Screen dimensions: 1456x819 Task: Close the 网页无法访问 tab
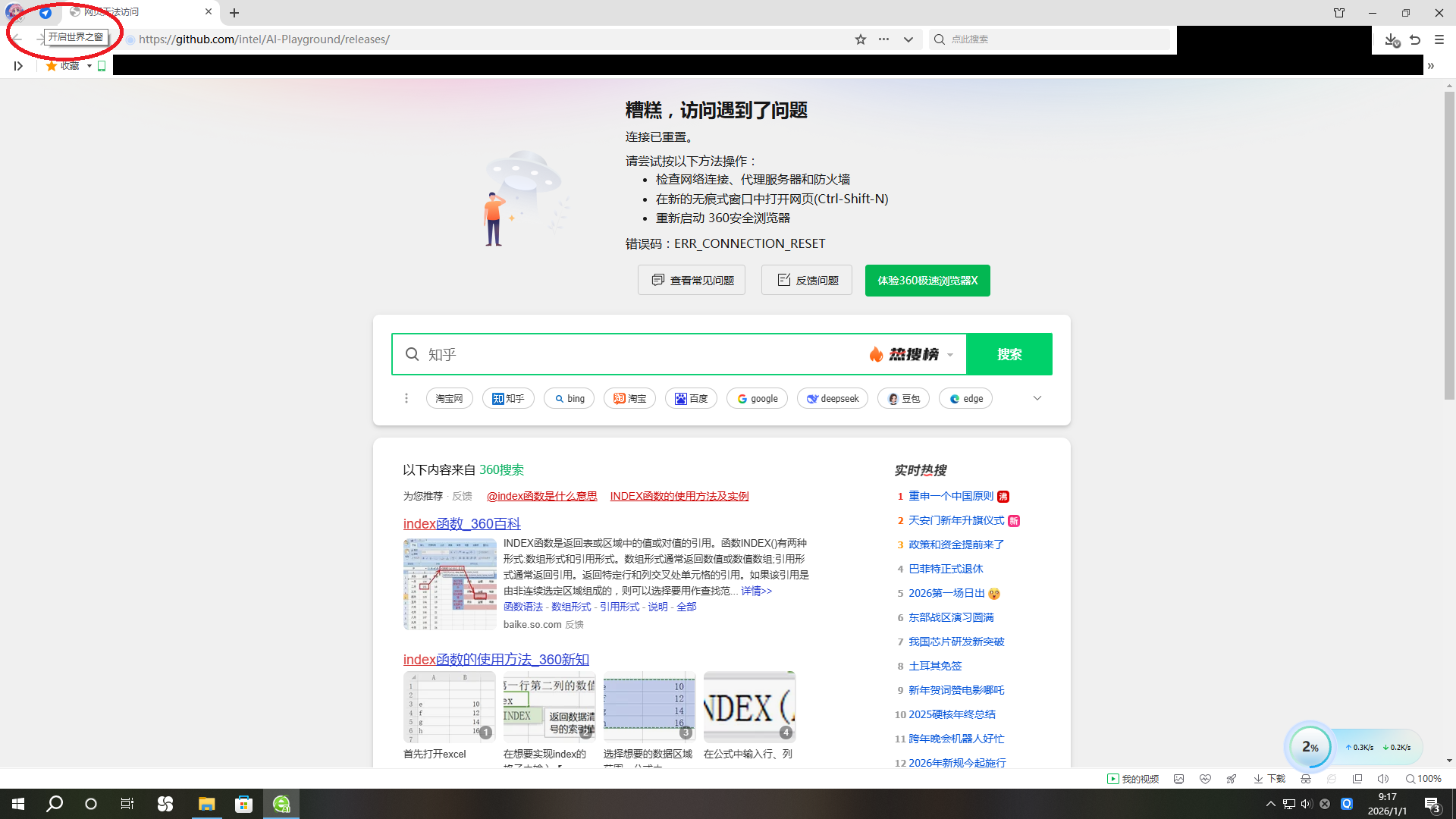point(209,12)
